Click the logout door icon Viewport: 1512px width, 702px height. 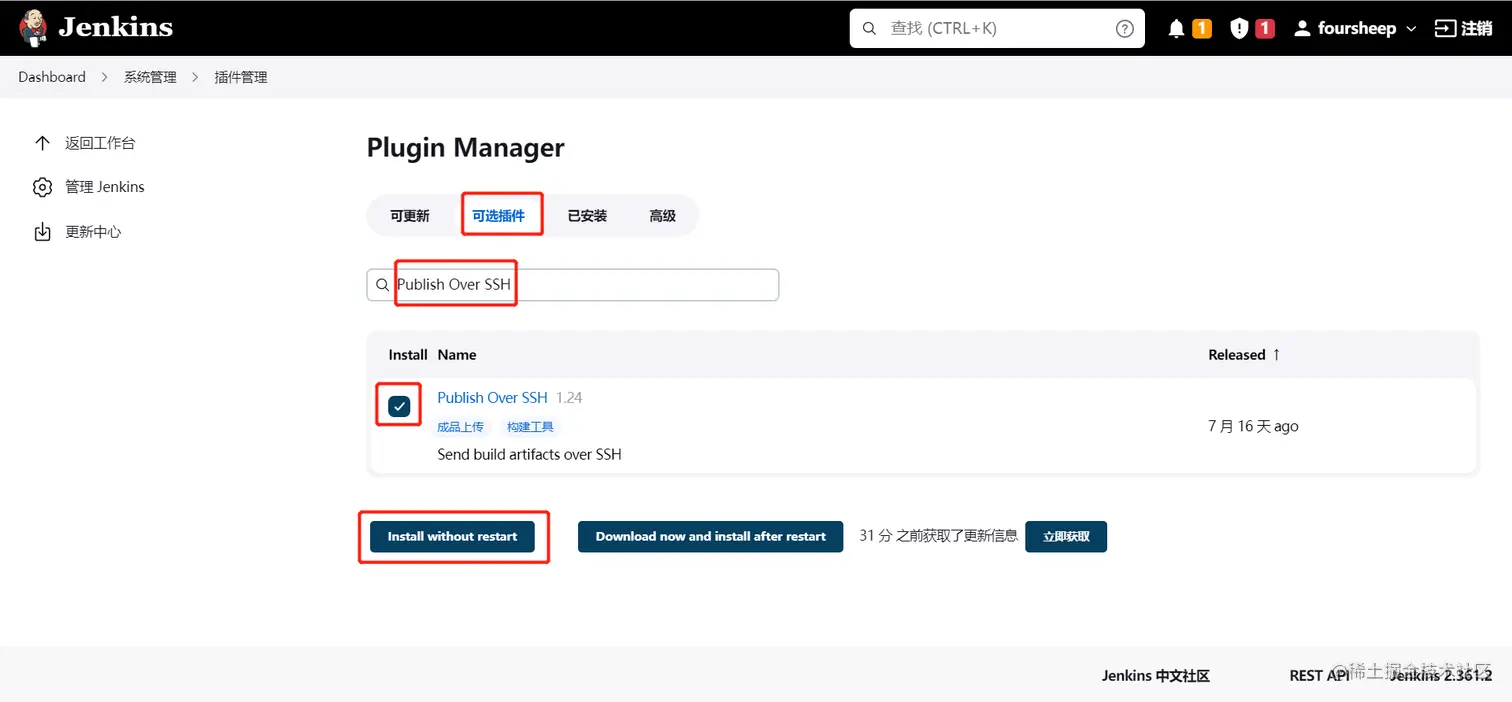tap(1445, 29)
